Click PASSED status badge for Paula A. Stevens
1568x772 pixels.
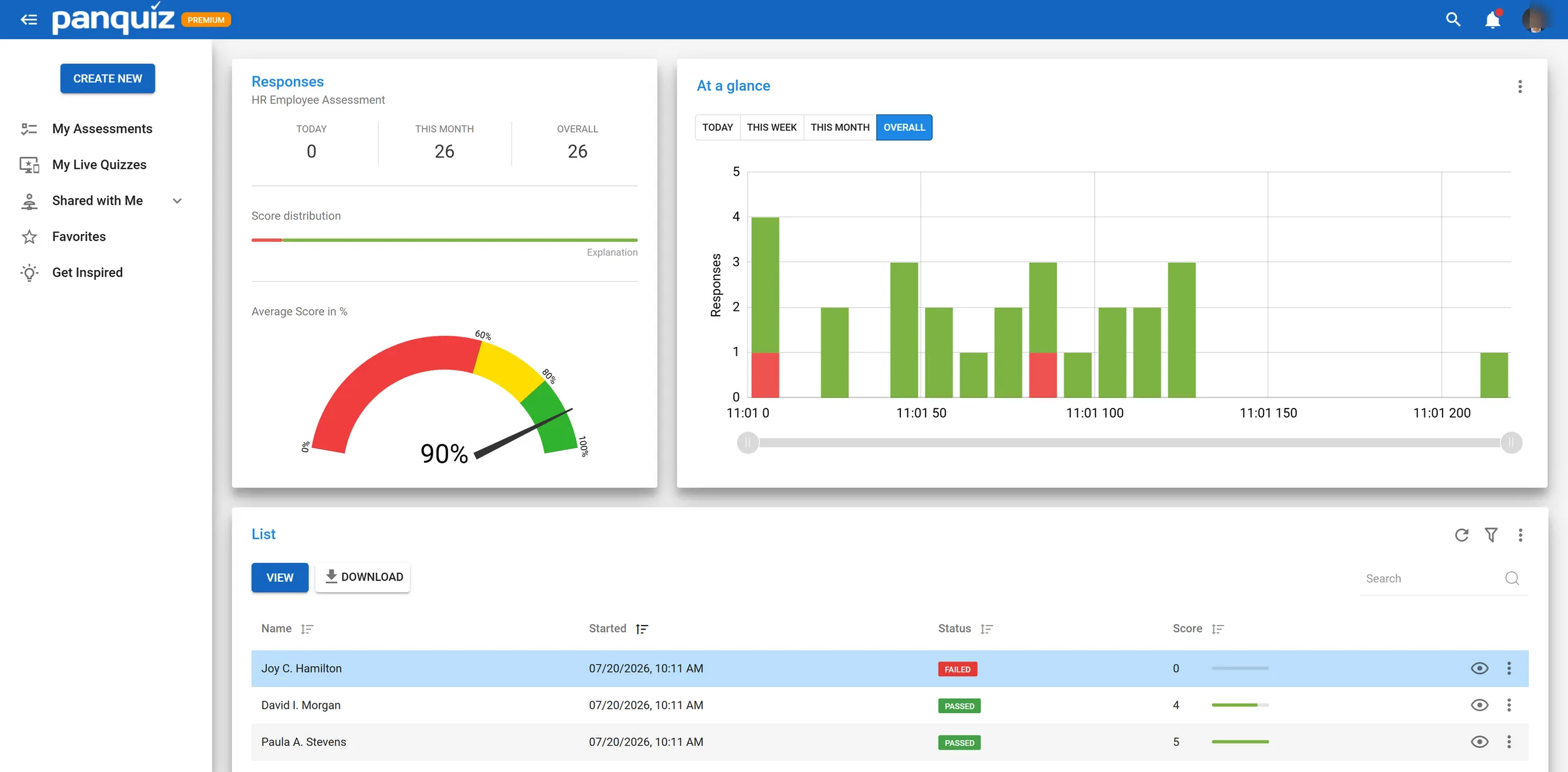click(959, 743)
